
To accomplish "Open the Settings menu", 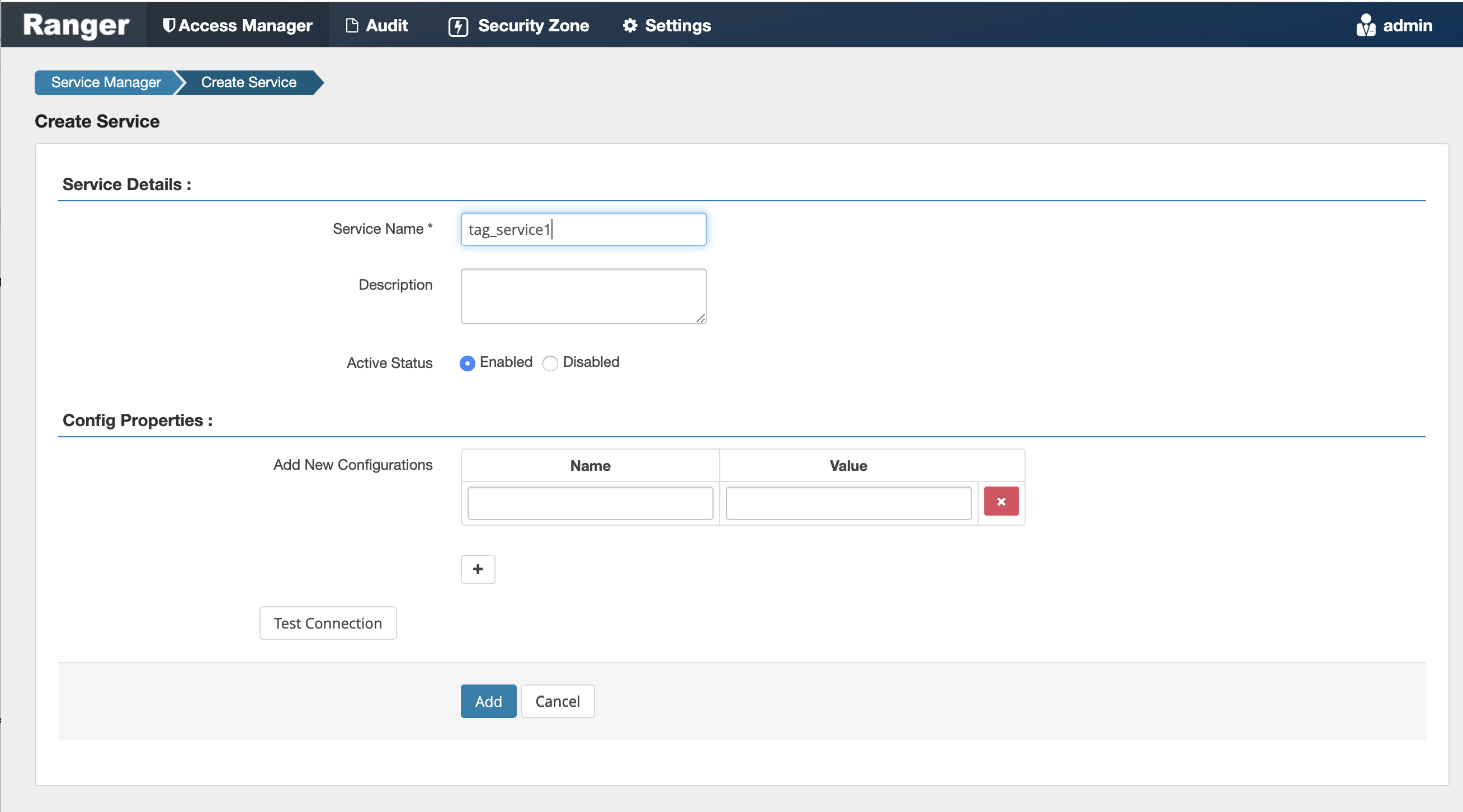I will pos(678,26).
